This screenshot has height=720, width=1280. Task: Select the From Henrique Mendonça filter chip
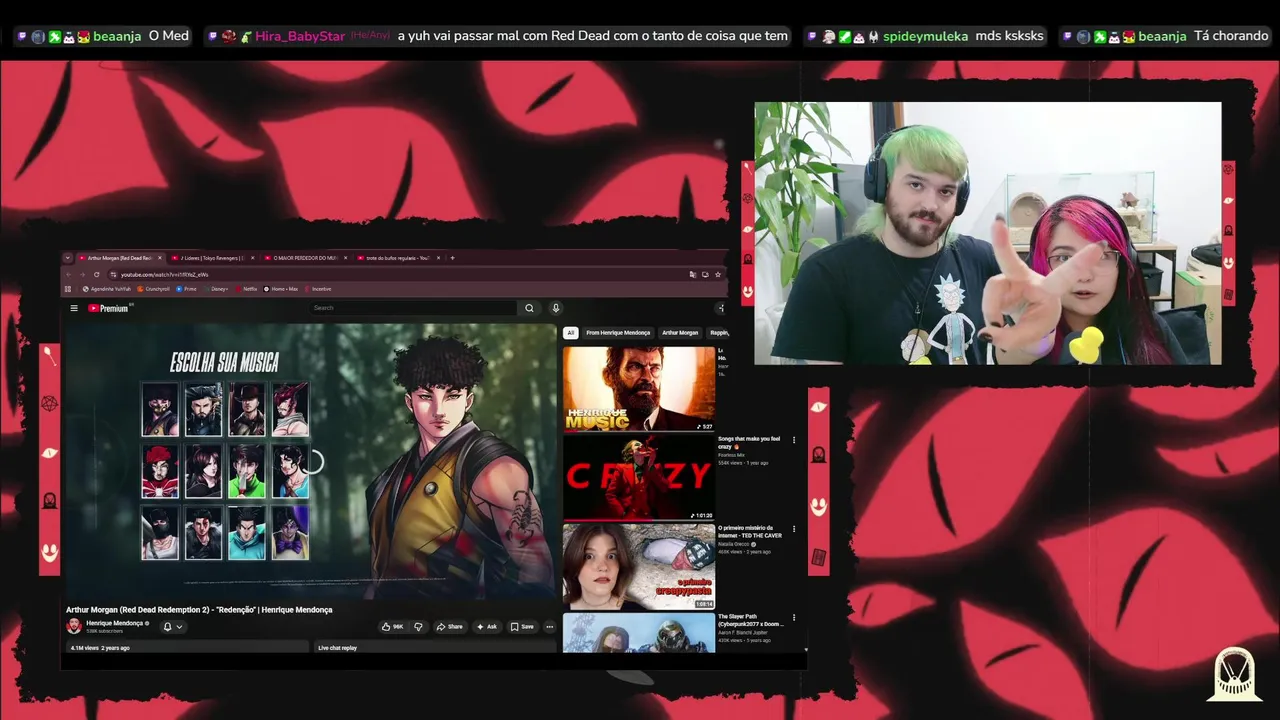point(618,333)
